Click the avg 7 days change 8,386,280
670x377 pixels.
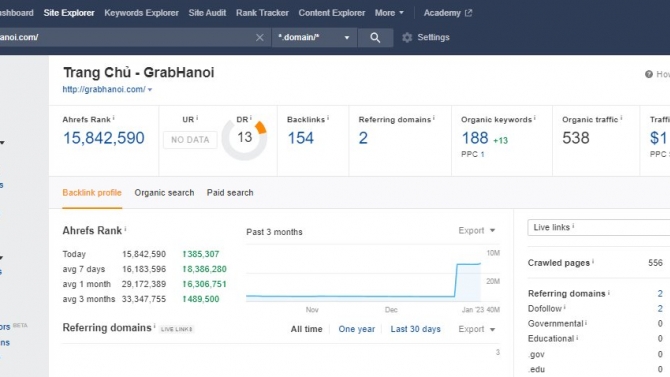tap(205, 269)
